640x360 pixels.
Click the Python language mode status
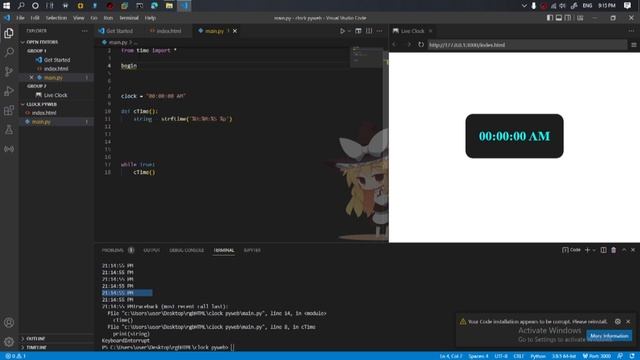click(x=538, y=356)
